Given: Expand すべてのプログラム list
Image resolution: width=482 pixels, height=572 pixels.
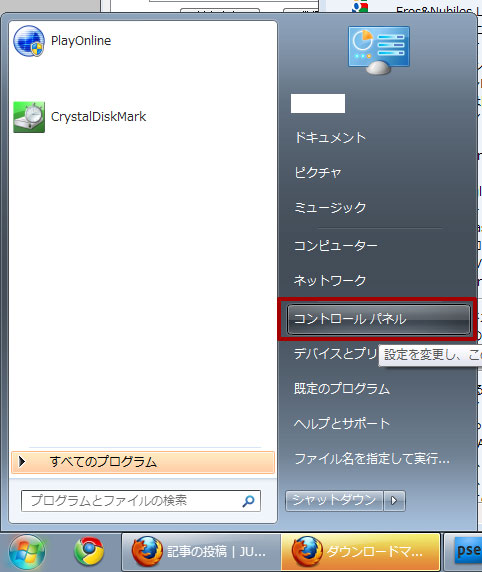Looking at the screenshot, I should pos(143,462).
